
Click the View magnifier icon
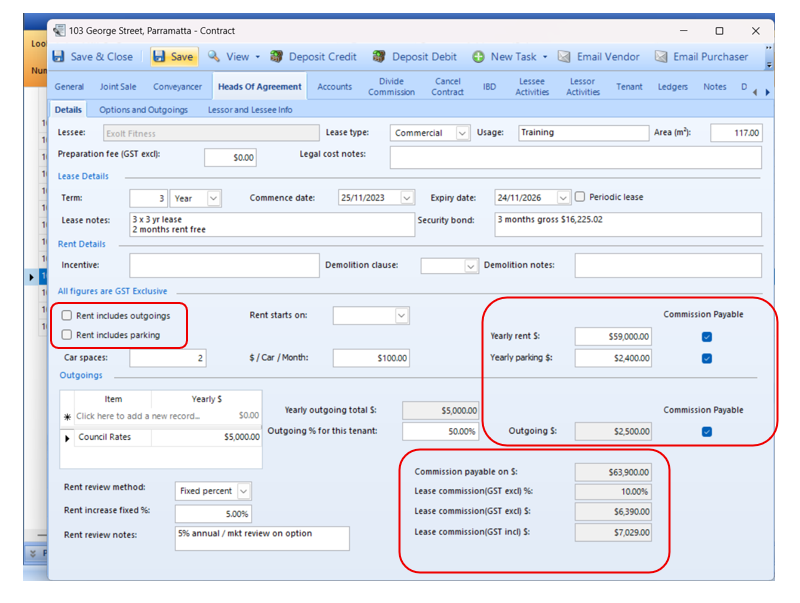point(214,56)
